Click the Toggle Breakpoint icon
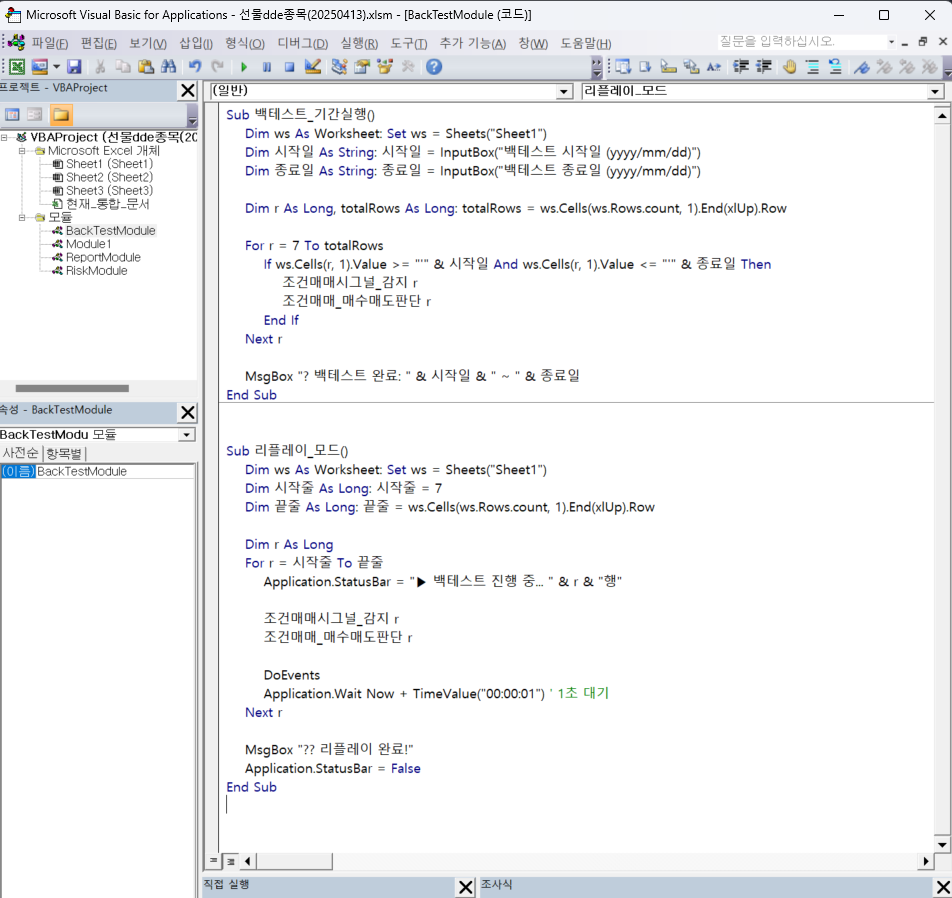The height and width of the screenshot is (898, 952). click(x=789, y=67)
